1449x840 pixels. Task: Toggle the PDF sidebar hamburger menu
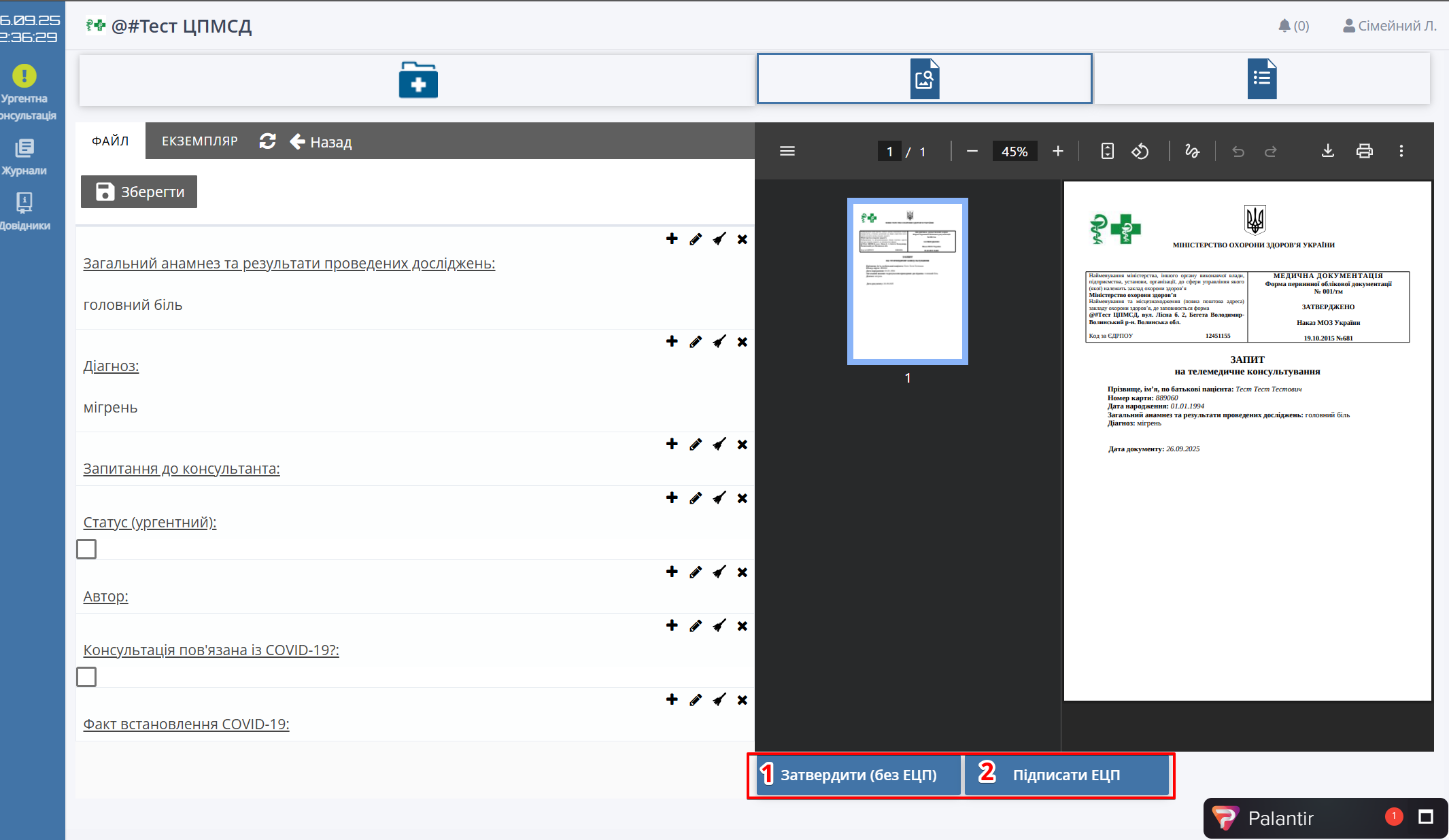tap(787, 151)
